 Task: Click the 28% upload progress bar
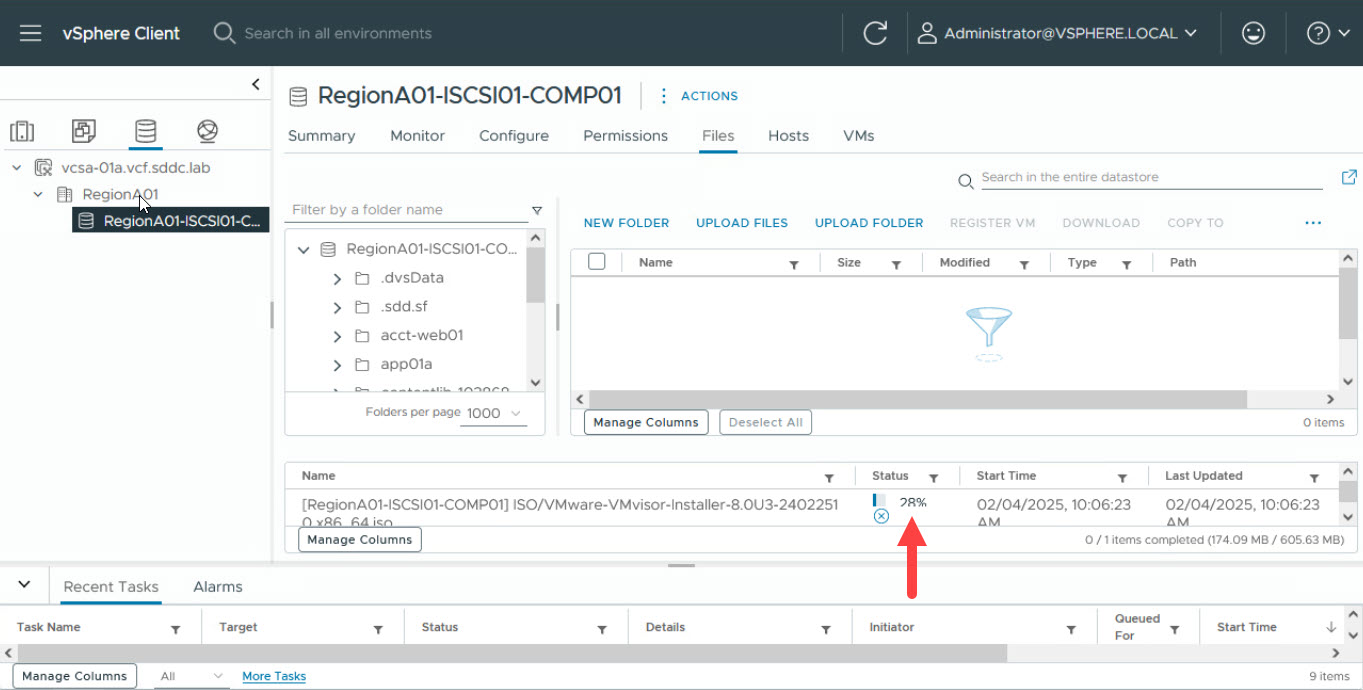[880, 500]
